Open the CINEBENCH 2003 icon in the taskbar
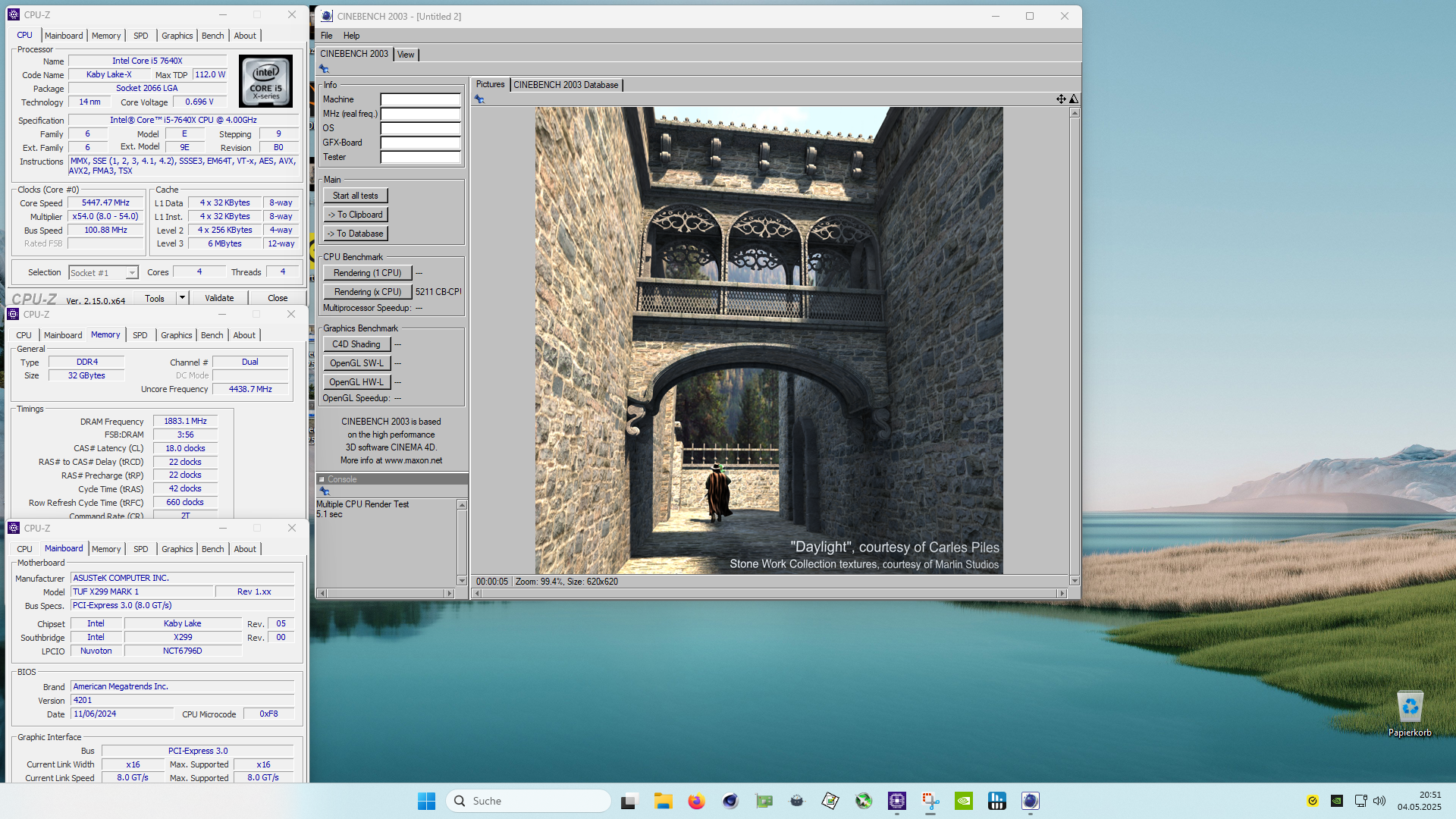 [1031, 801]
